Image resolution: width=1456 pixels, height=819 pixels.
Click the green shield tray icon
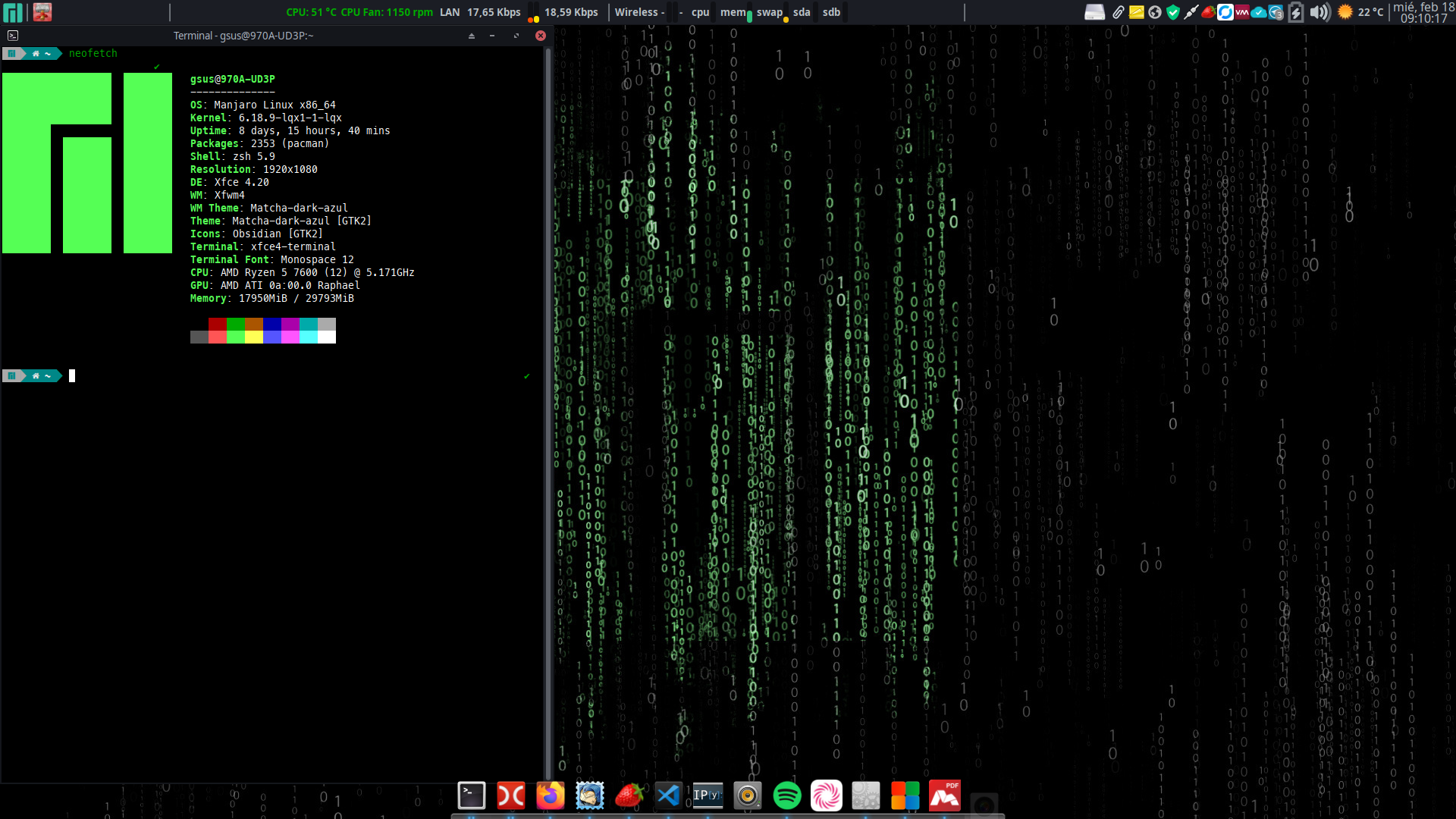click(x=1173, y=12)
